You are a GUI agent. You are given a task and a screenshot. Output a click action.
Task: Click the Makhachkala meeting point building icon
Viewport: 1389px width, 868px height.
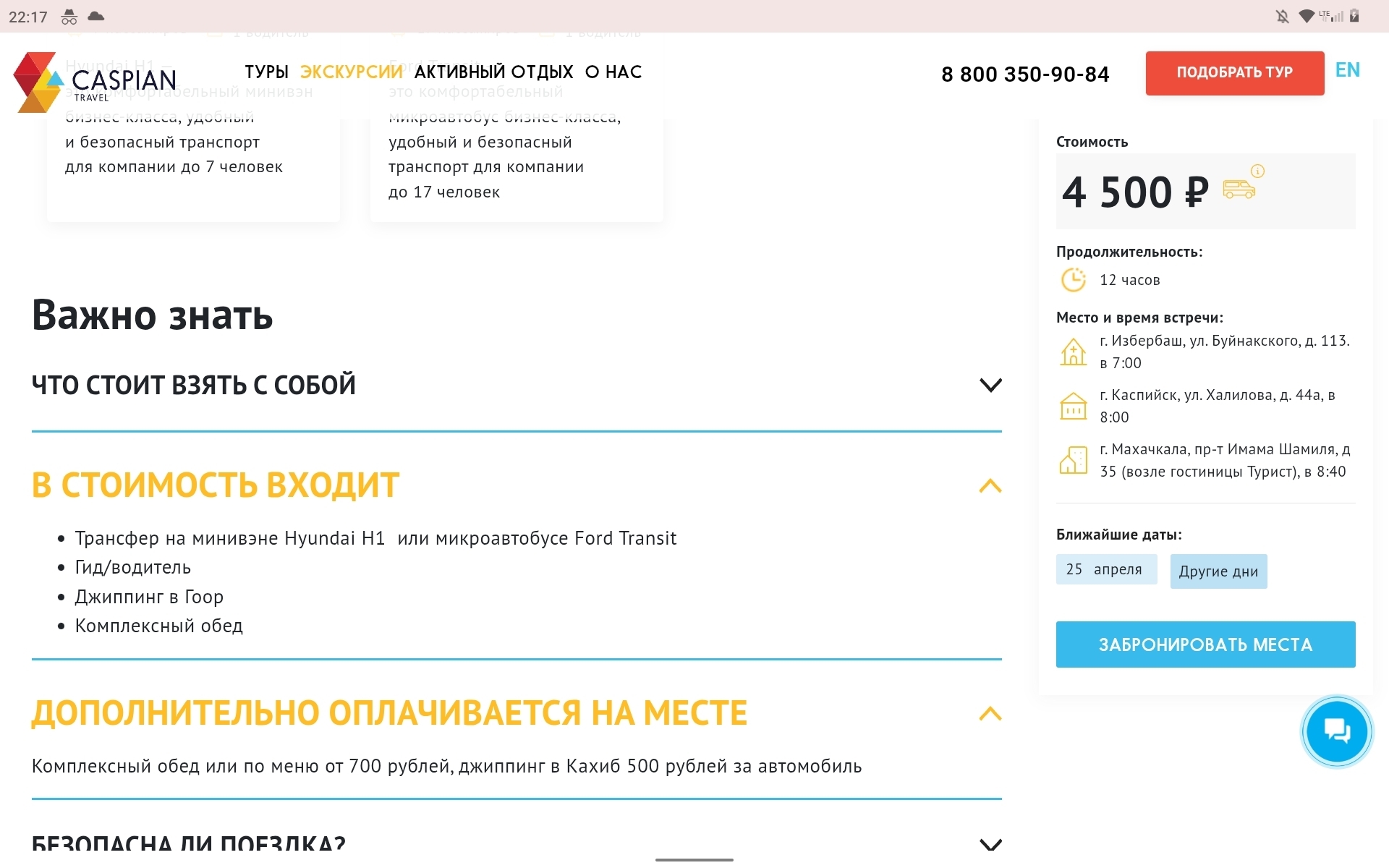point(1073,460)
